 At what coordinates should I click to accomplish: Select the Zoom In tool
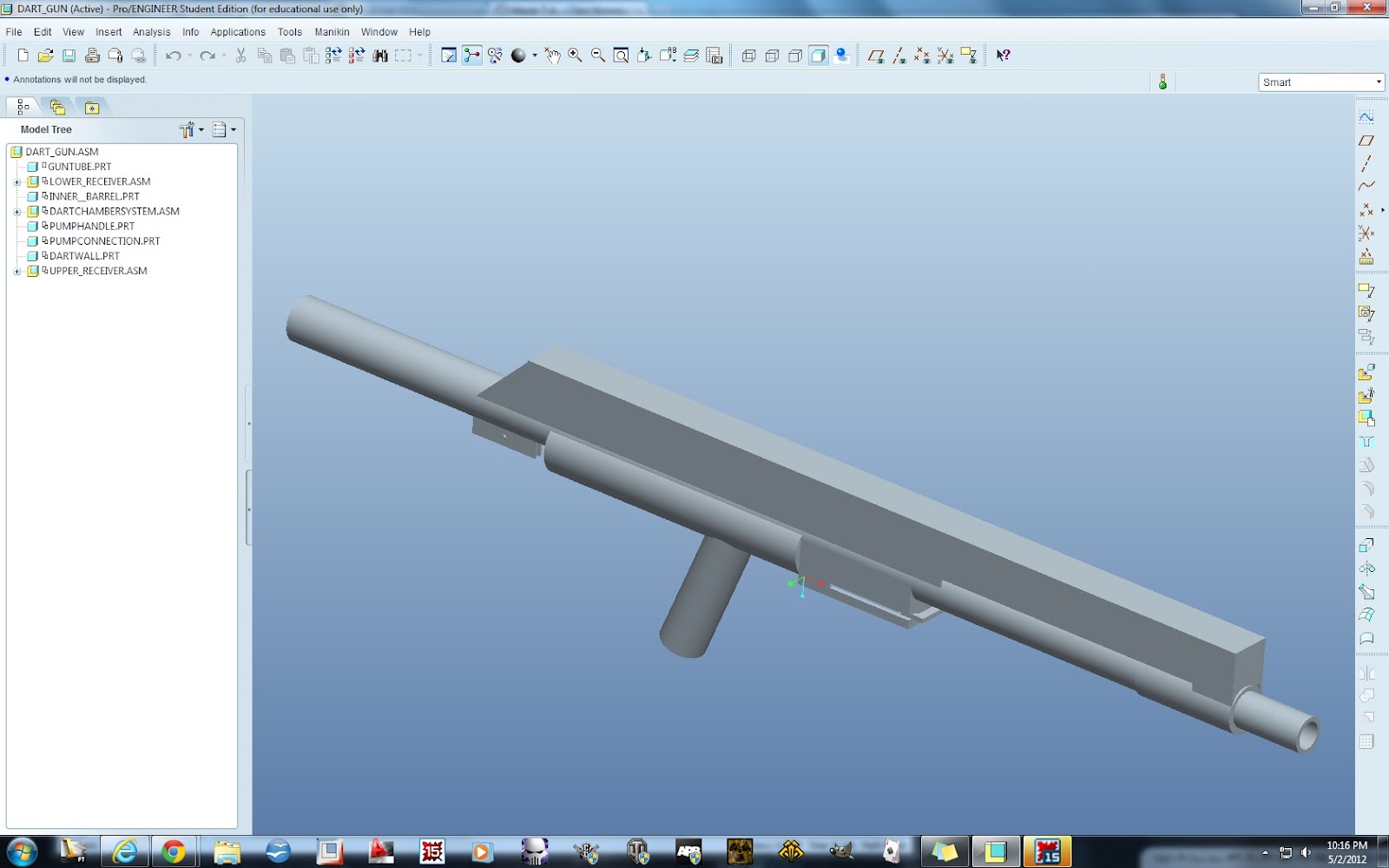574,55
